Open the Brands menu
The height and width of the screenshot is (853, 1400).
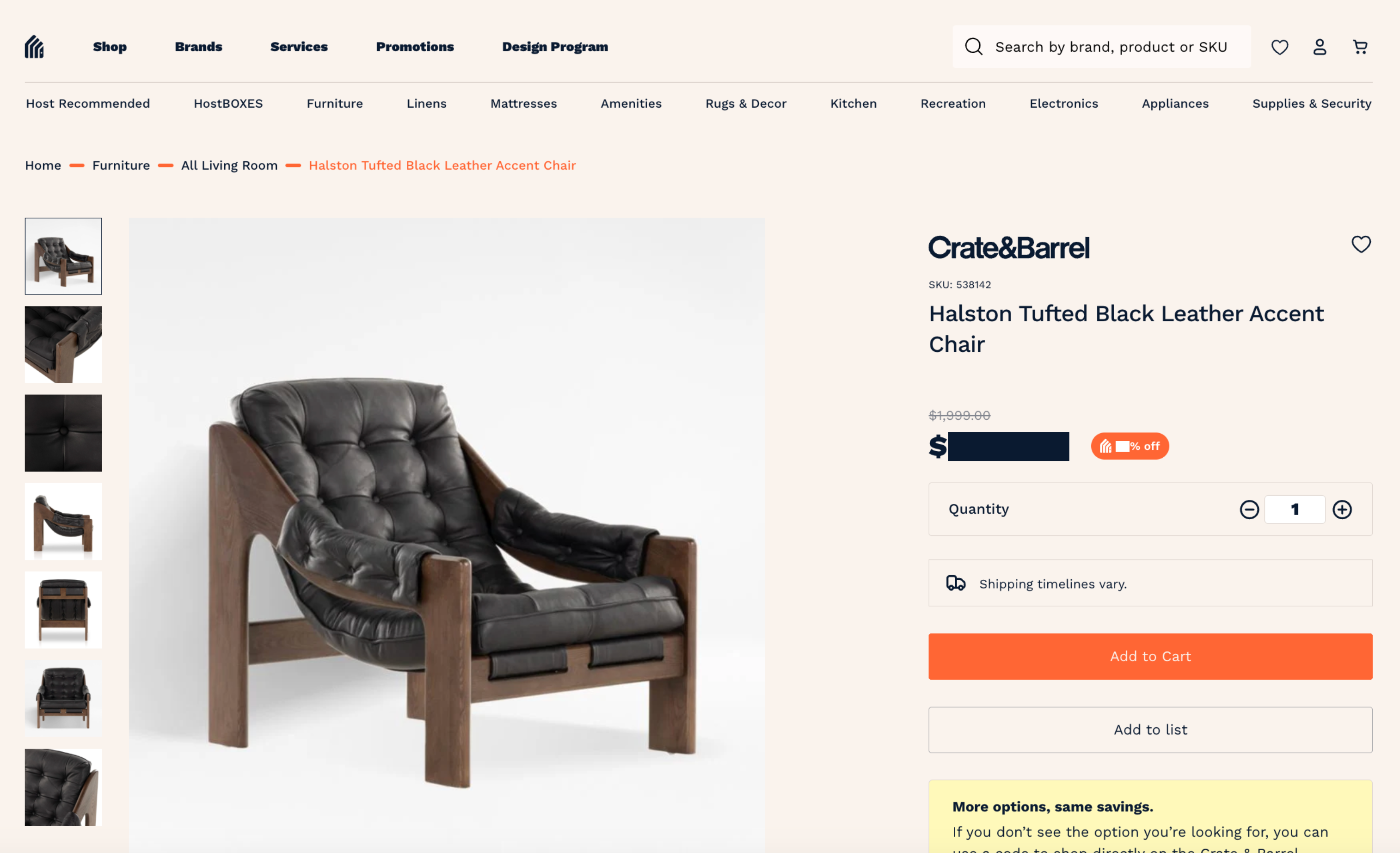tap(198, 47)
